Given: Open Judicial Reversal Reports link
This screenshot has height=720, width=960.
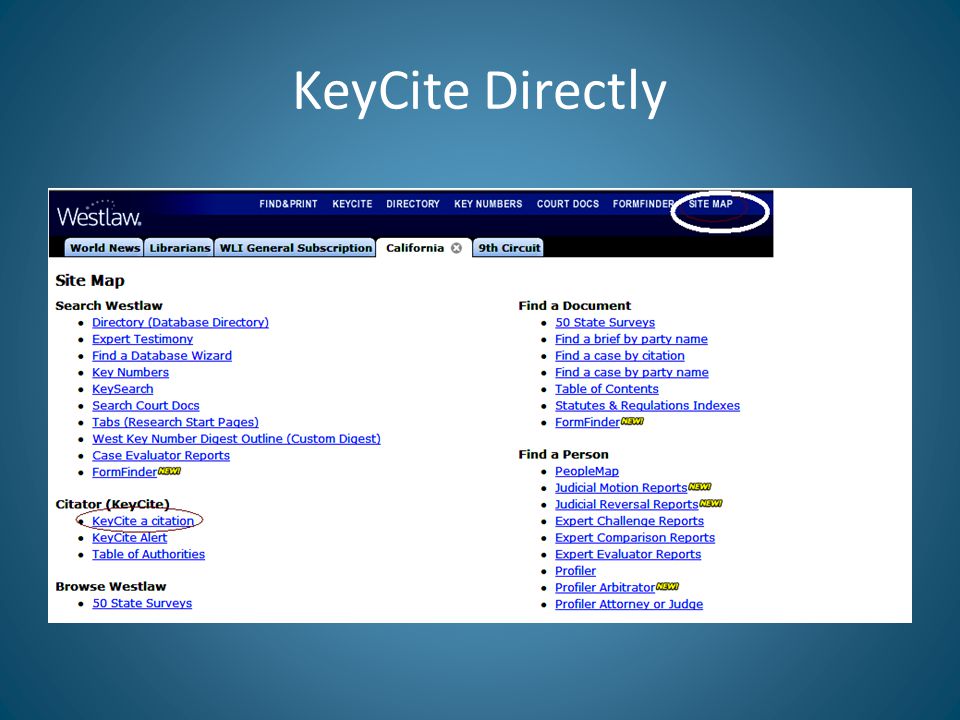Looking at the screenshot, I should [626, 504].
